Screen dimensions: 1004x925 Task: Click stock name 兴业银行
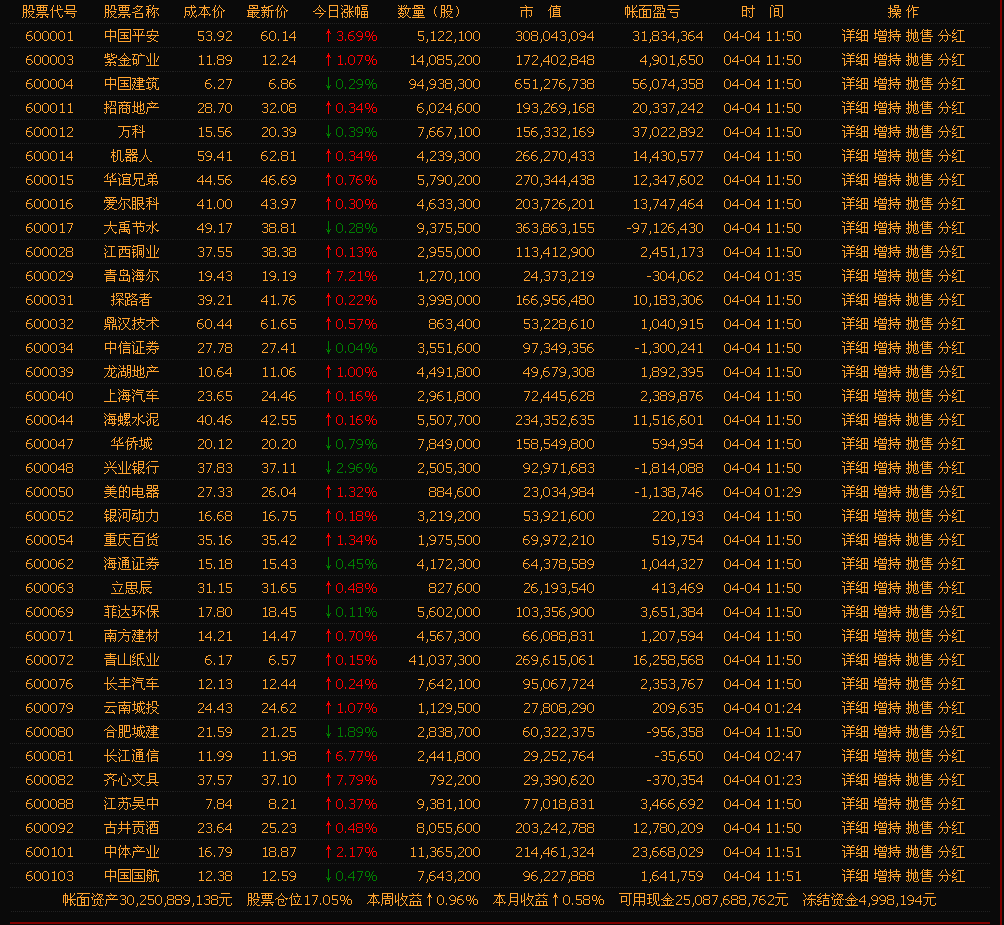click(131, 469)
